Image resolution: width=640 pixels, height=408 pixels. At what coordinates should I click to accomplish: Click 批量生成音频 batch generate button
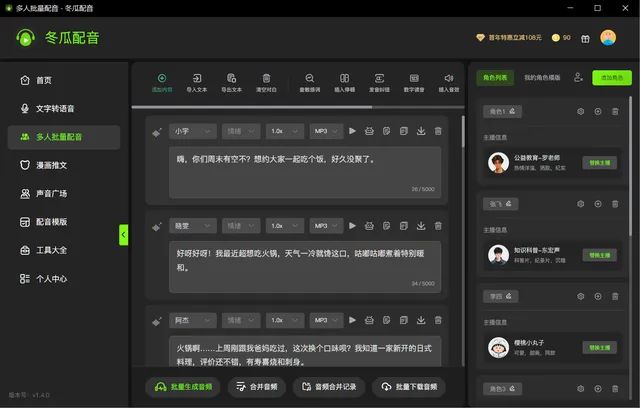tap(183, 387)
